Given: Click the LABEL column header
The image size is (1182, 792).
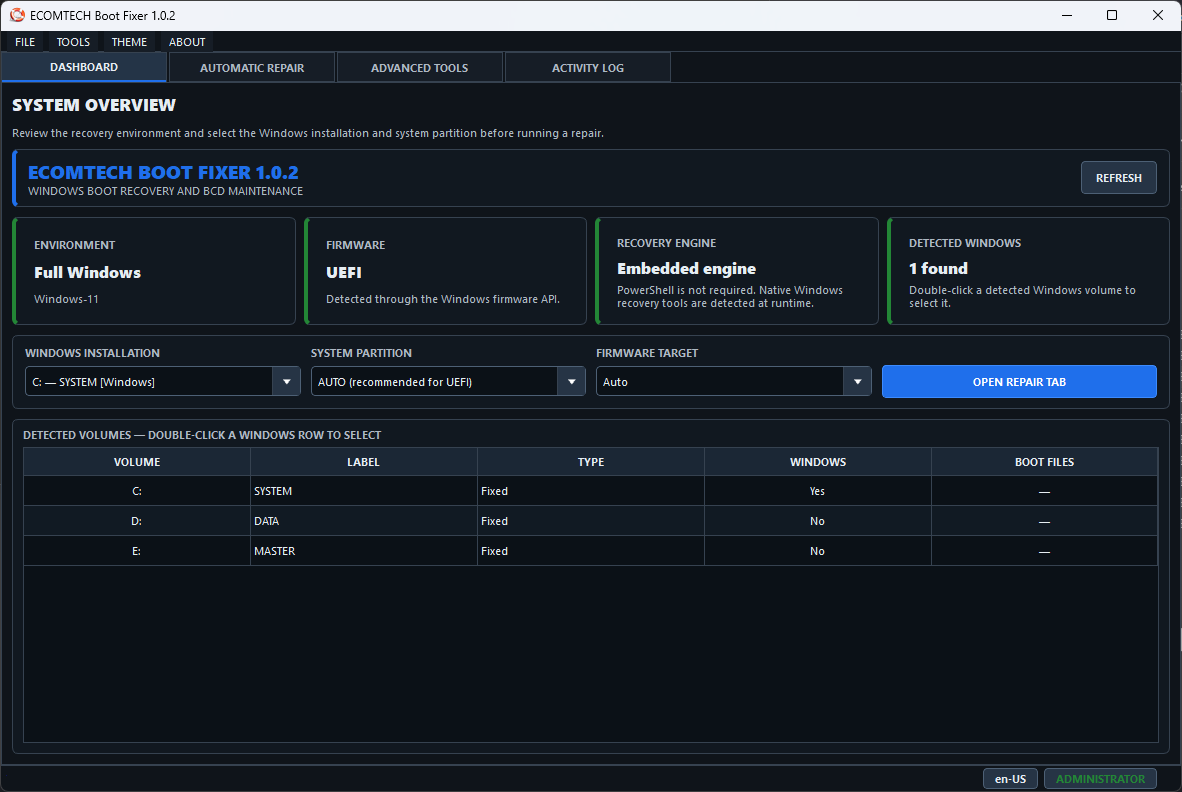Looking at the screenshot, I should pos(363,462).
